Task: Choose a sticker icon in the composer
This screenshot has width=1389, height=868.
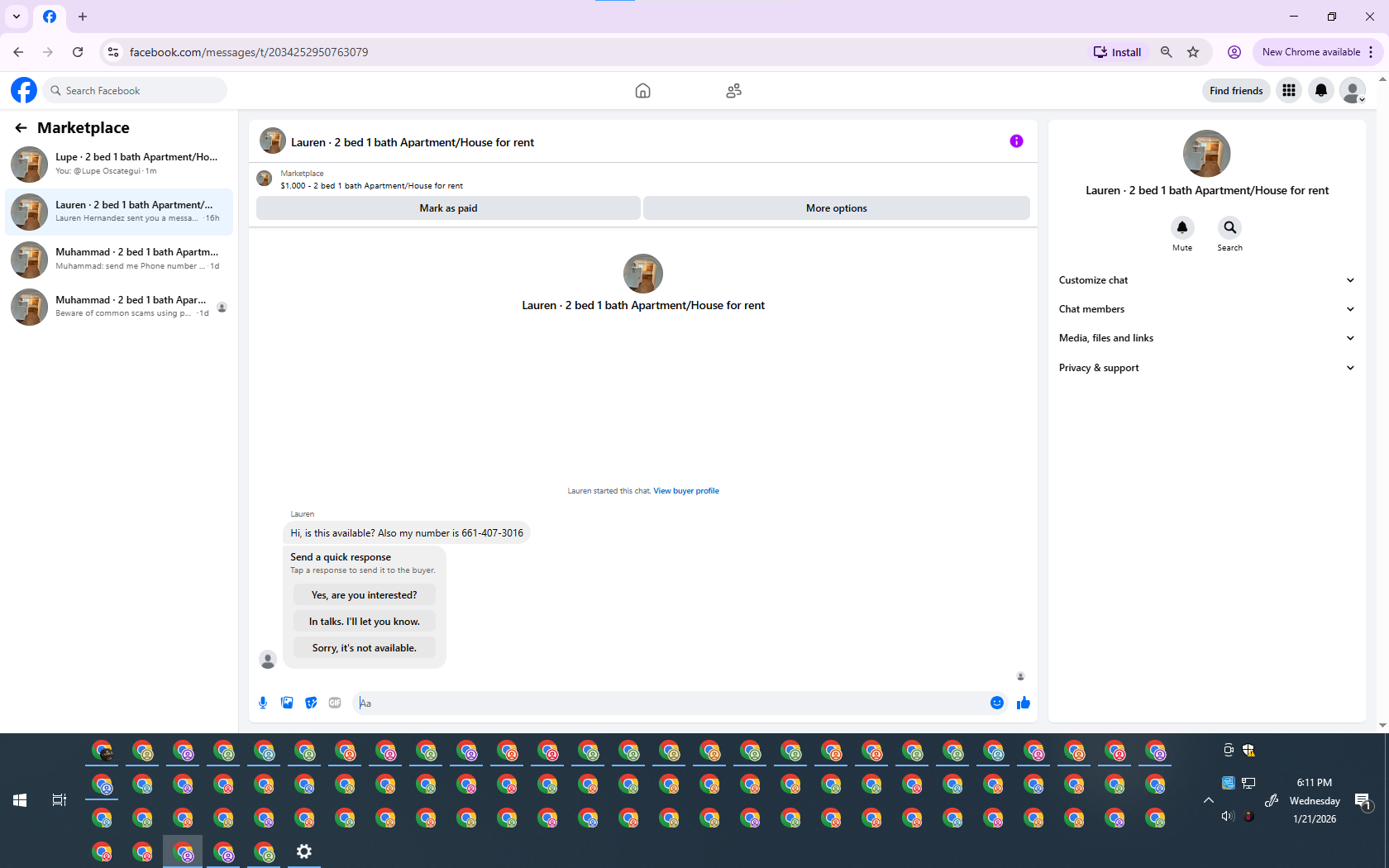Action: (311, 703)
